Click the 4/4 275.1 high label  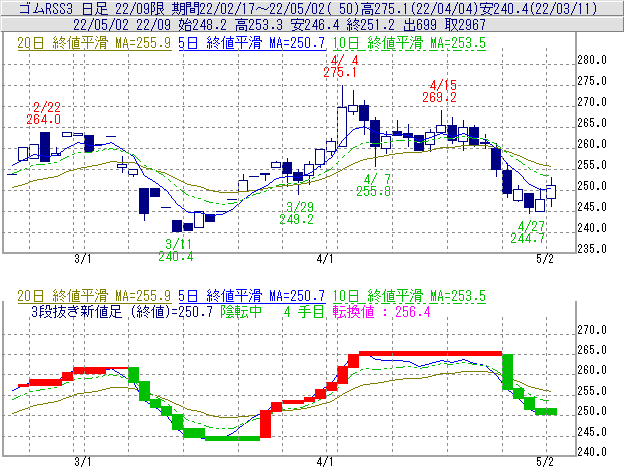pyautogui.click(x=341, y=66)
